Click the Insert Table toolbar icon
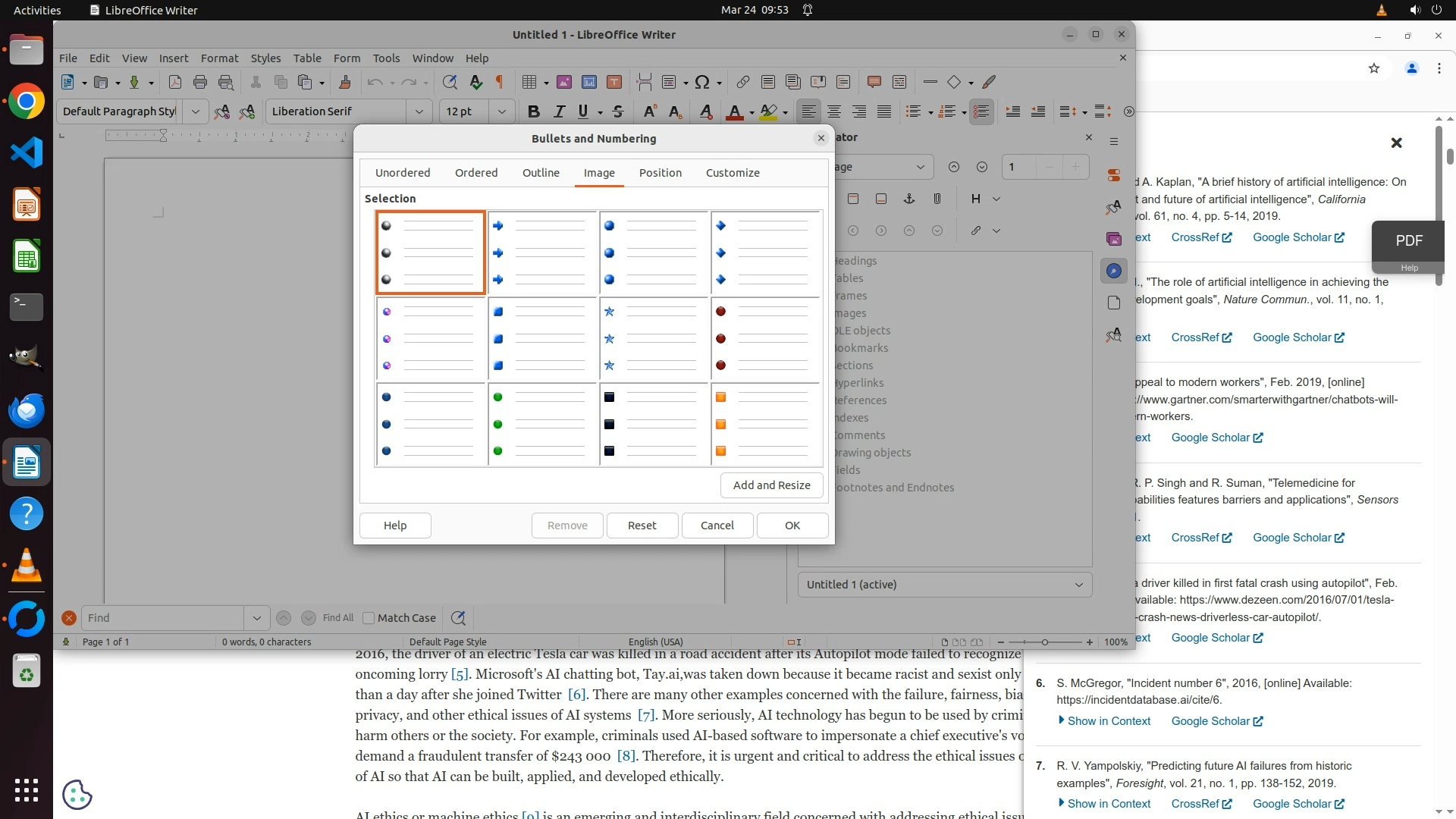Screen dimensions: 1456x819 (x=529, y=82)
